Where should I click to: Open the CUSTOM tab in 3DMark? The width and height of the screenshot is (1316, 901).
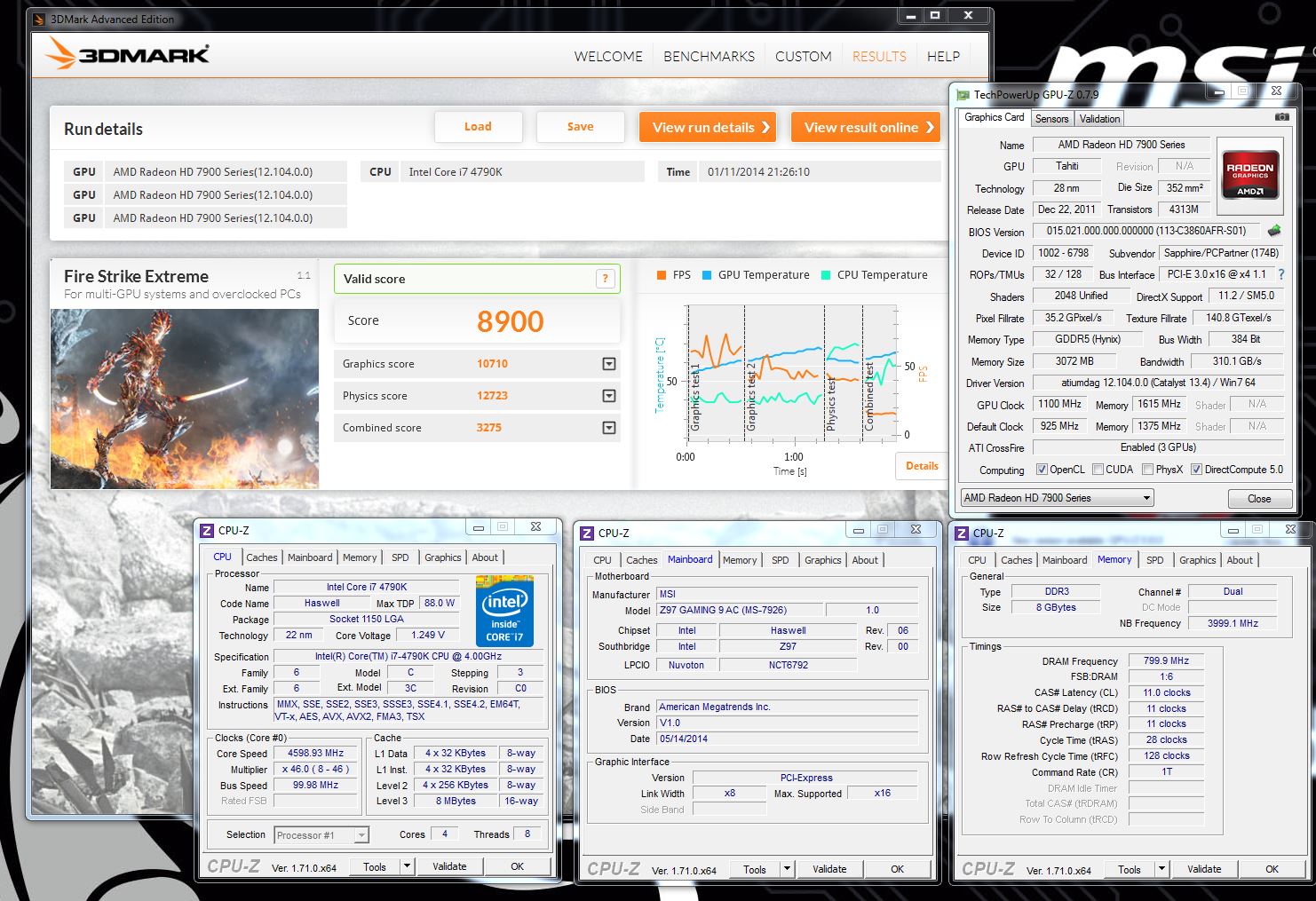(x=804, y=56)
